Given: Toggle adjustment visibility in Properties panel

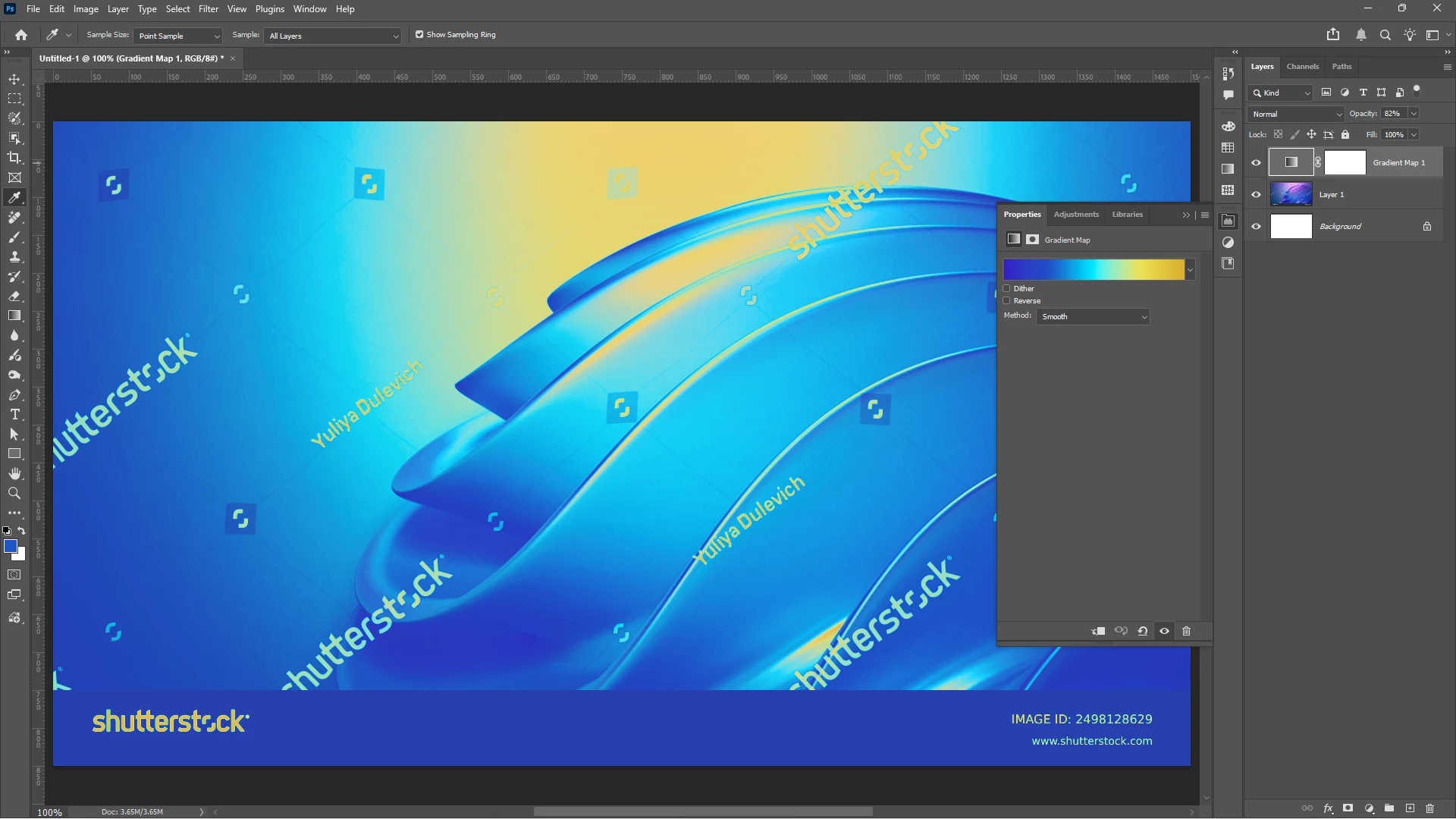Looking at the screenshot, I should (1165, 631).
